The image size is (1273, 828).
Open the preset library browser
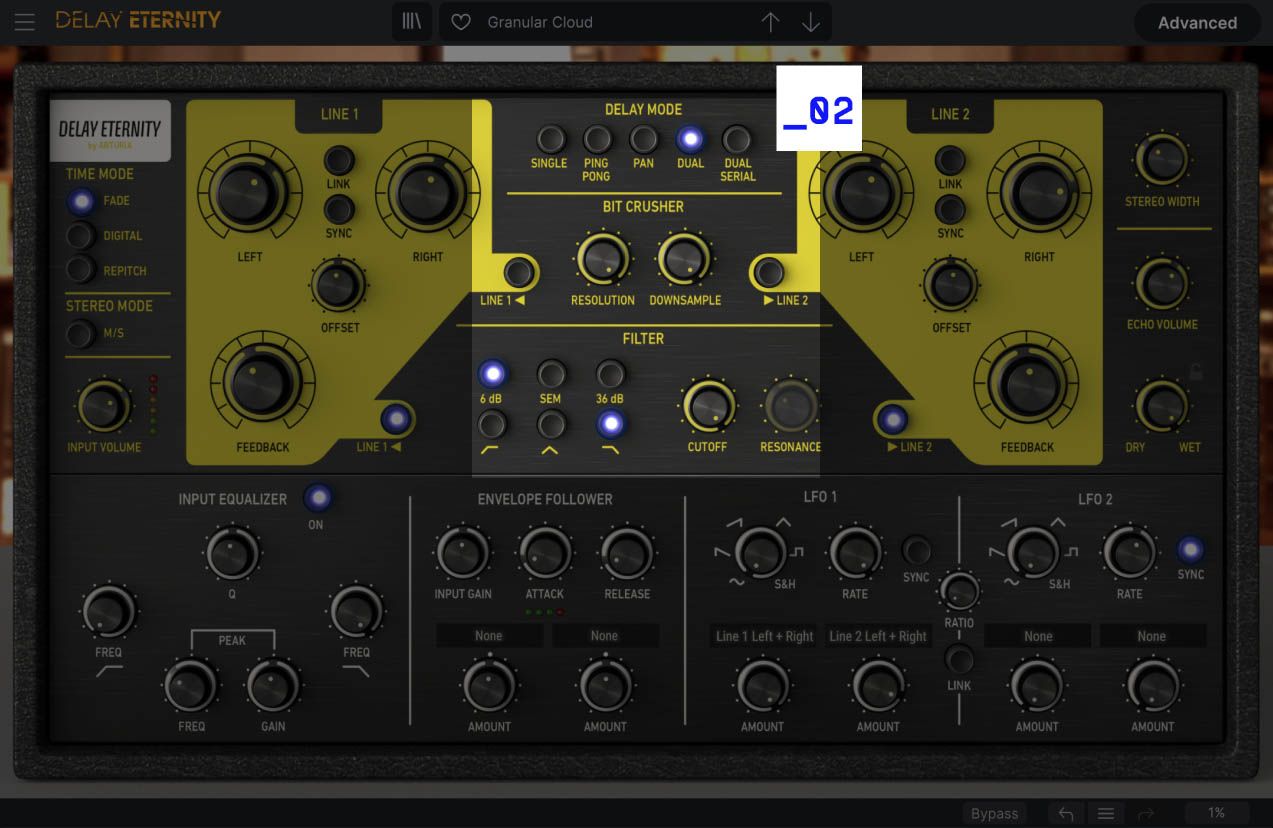pos(411,22)
